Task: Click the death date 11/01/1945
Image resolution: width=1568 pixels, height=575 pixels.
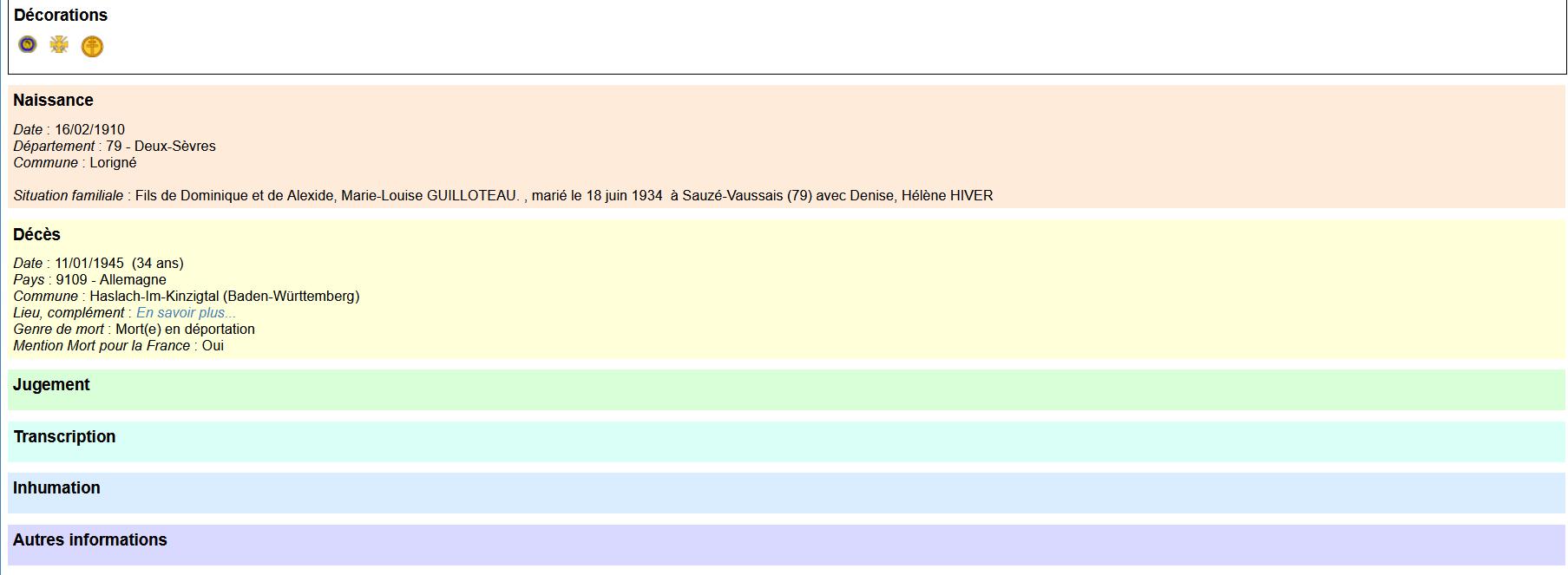Action: pos(89,264)
